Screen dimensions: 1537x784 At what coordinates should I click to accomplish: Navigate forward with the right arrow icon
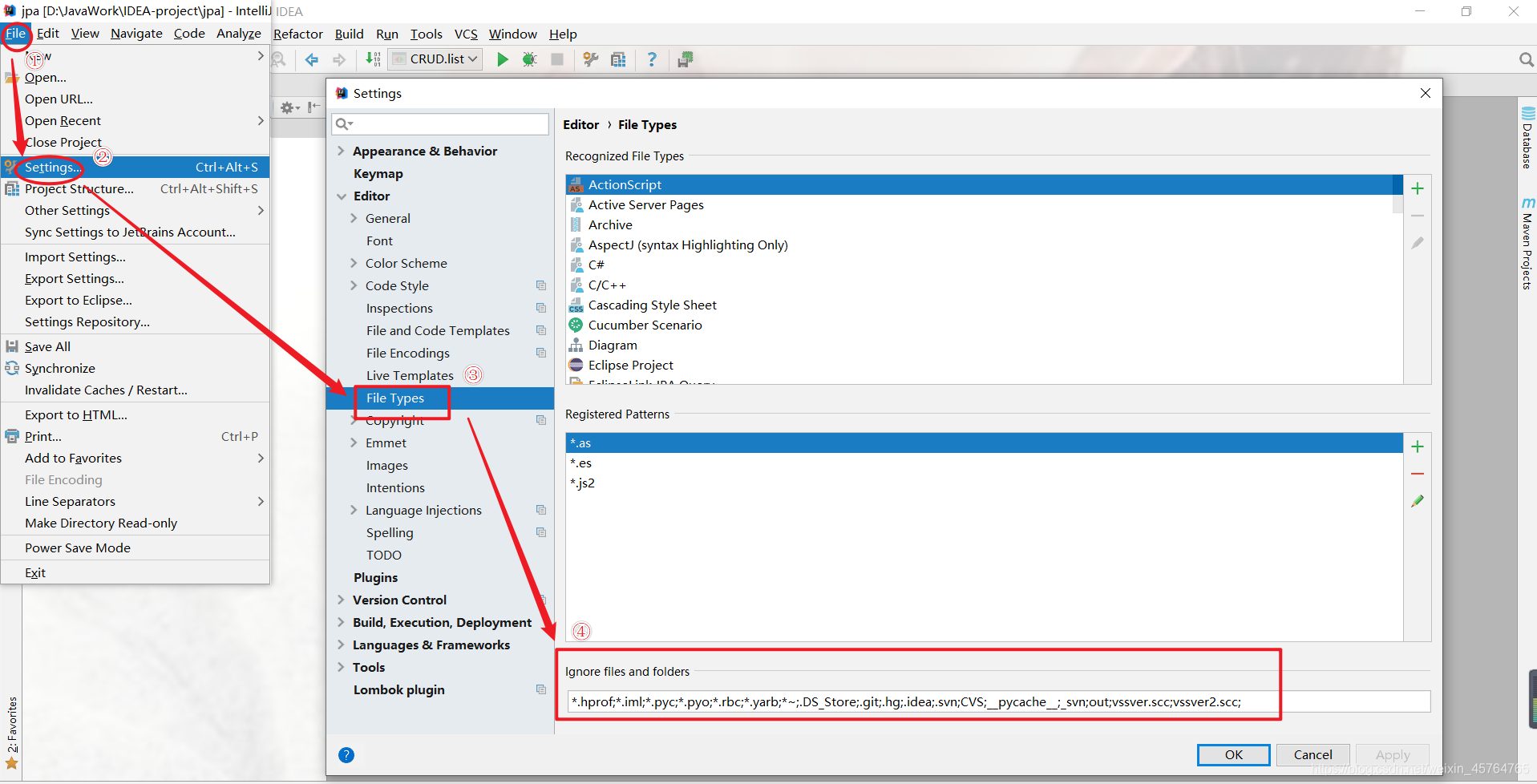[339, 59]
